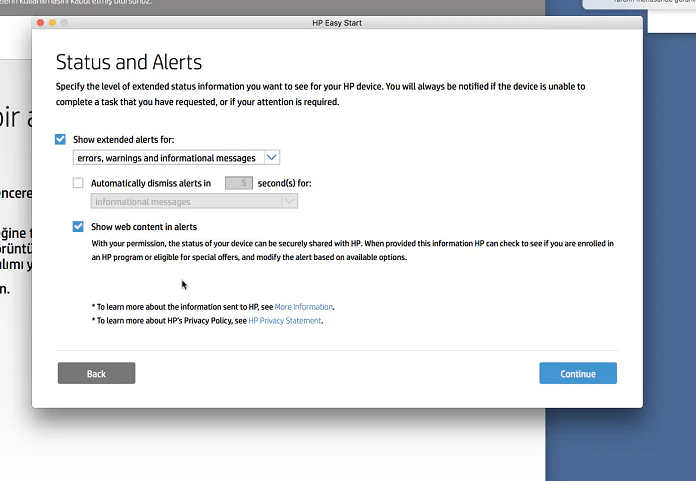
Task: Select the HP Easy Start title bar text
Action: [x=337, y=23]
